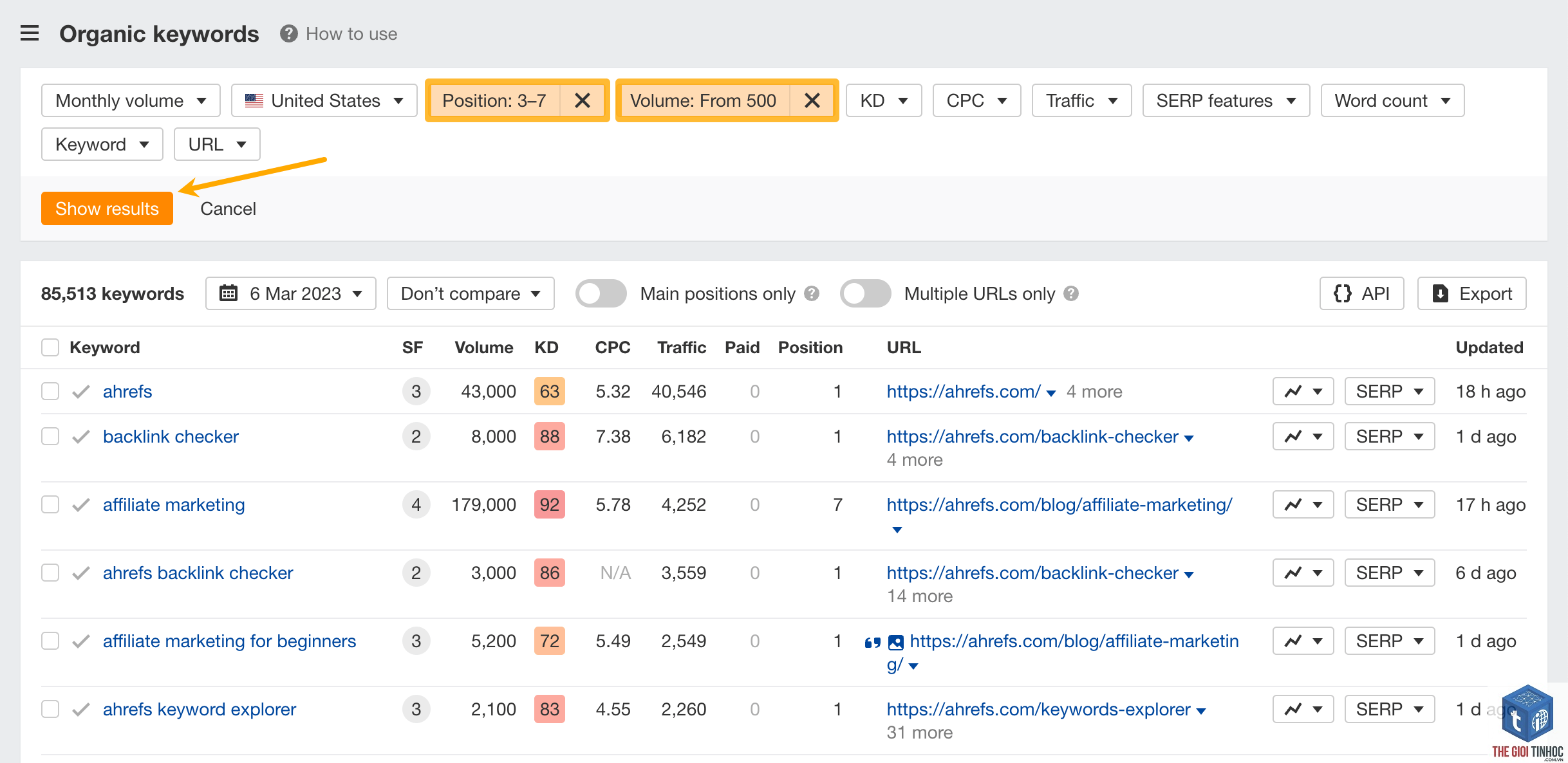Click the Export button
The image size is (1568, 763).
click(1471, 293)
